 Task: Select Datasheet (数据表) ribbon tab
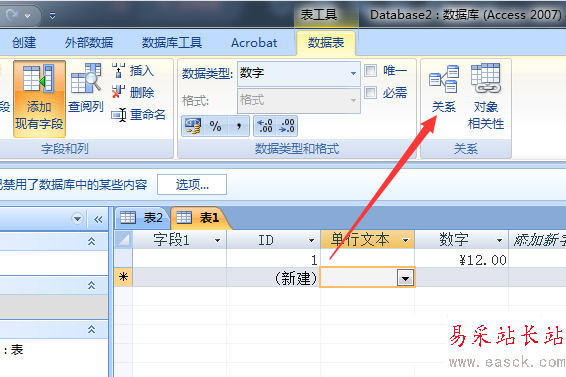coord(326,43)
